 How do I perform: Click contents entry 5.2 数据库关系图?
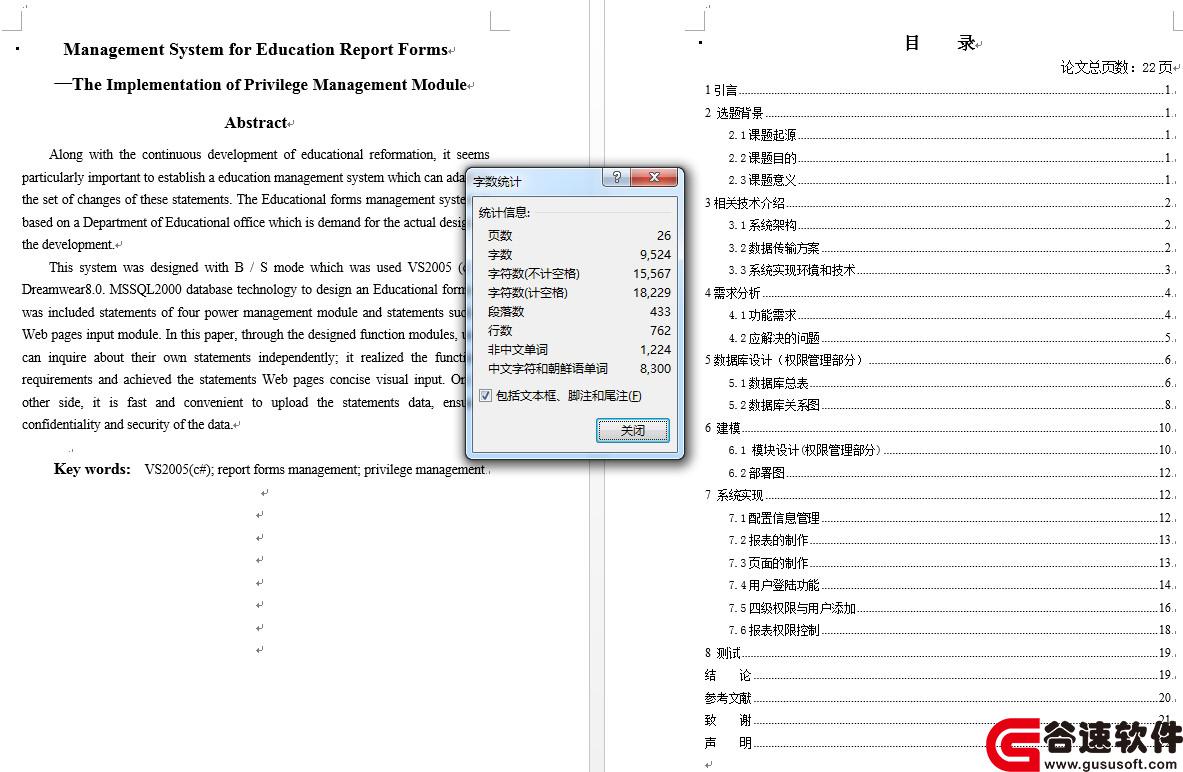[x=950, y=404]
